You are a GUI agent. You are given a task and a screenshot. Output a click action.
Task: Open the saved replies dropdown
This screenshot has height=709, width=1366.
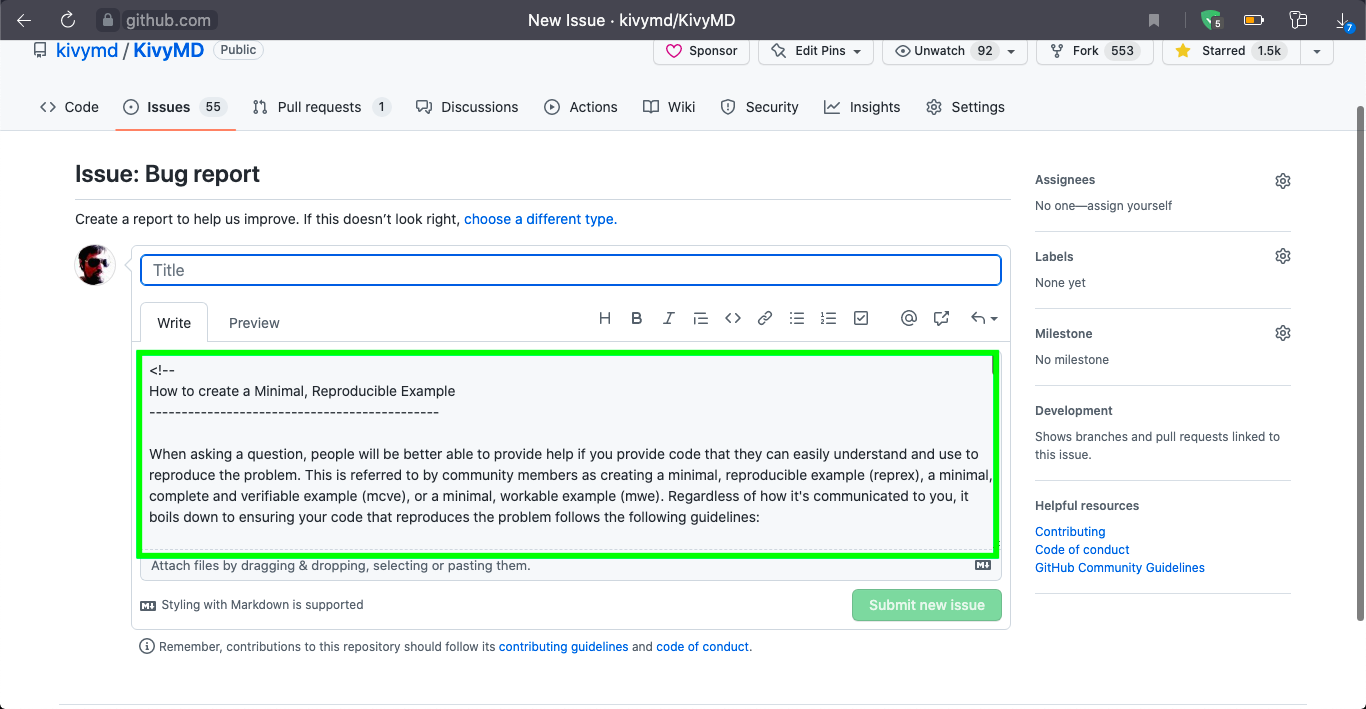tap(984, 318)
